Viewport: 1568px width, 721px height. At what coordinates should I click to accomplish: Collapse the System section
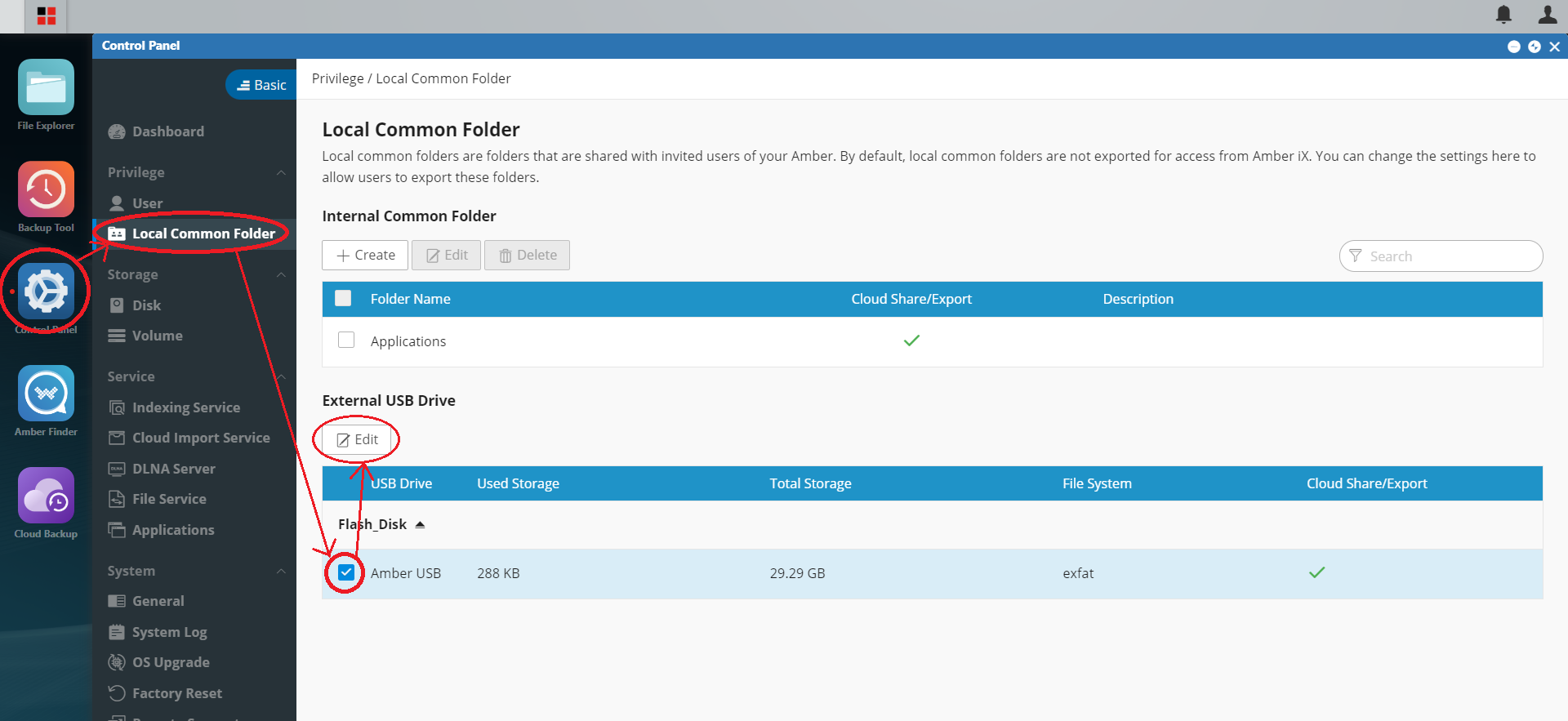pyautogui.click(x=281, y=571)
